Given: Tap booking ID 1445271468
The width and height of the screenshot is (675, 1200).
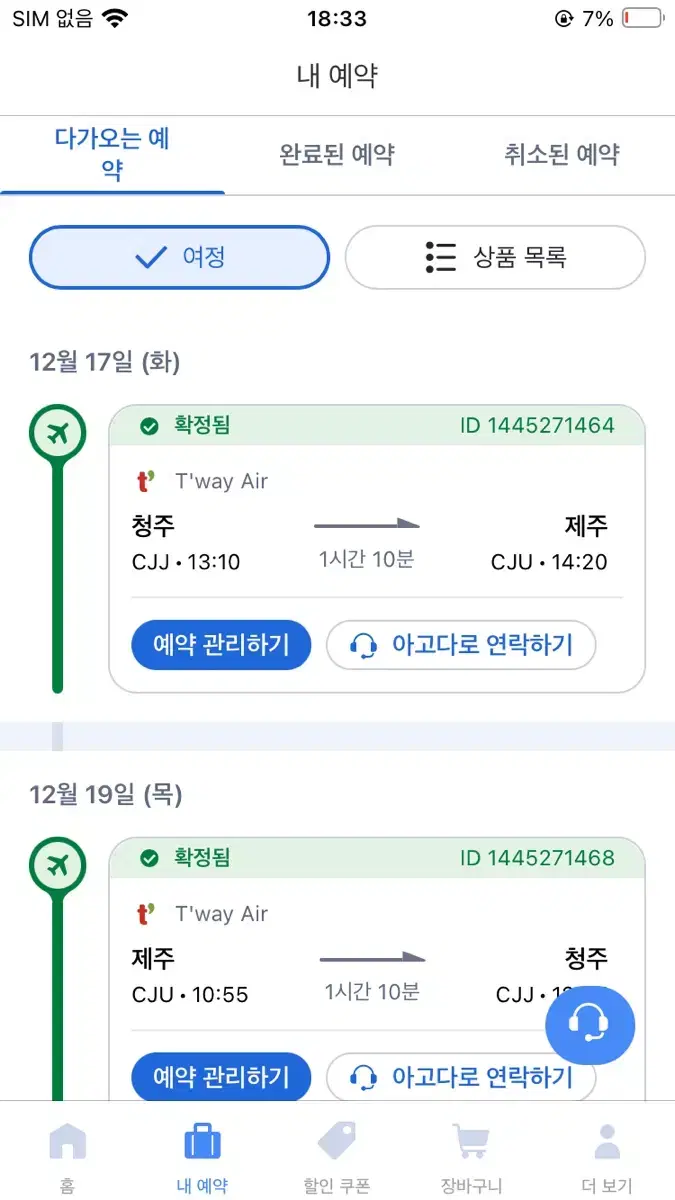Looking at the screenshot, I should pyautogui.click(x=537, y=858).
